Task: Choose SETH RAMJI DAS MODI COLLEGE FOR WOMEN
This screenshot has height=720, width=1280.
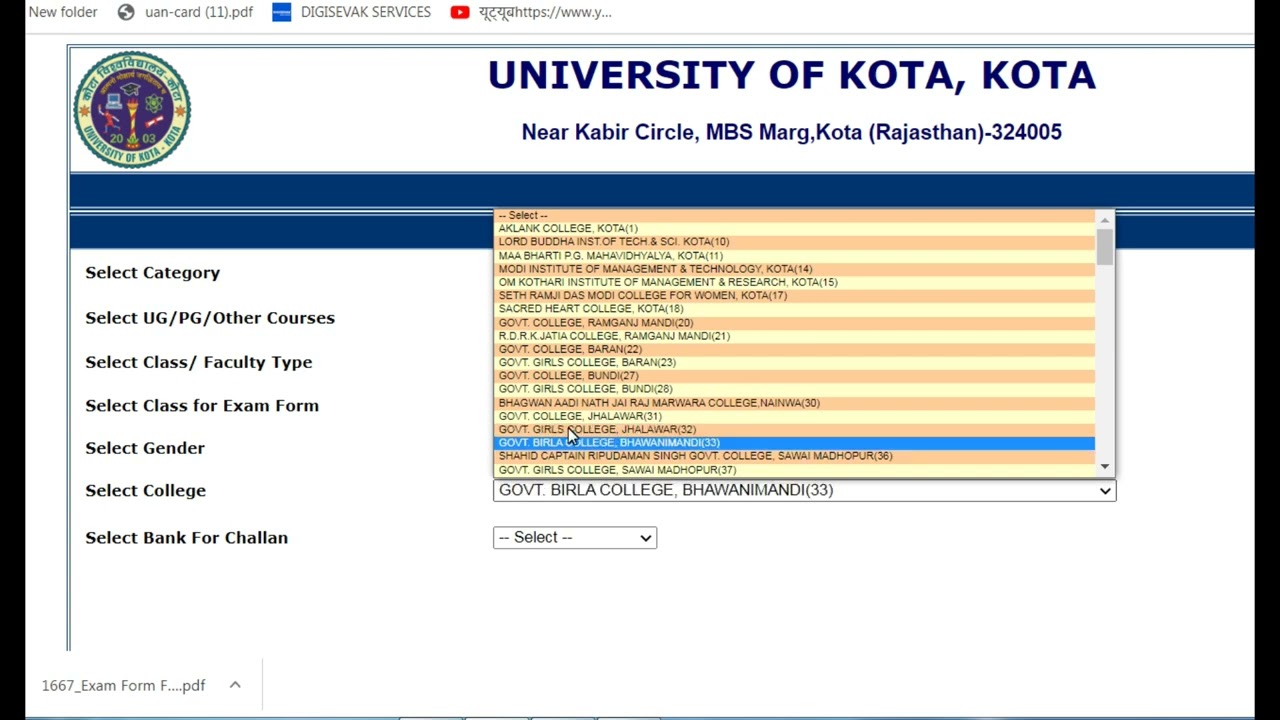Action: click(x=795, y=295)
